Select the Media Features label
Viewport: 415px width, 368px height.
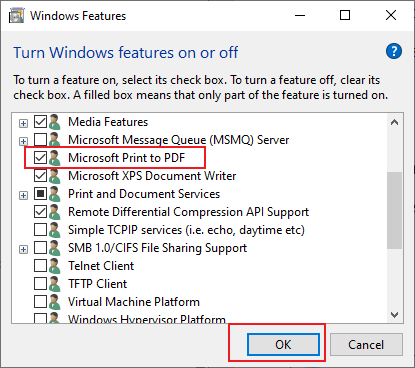(x=108, y=122)
